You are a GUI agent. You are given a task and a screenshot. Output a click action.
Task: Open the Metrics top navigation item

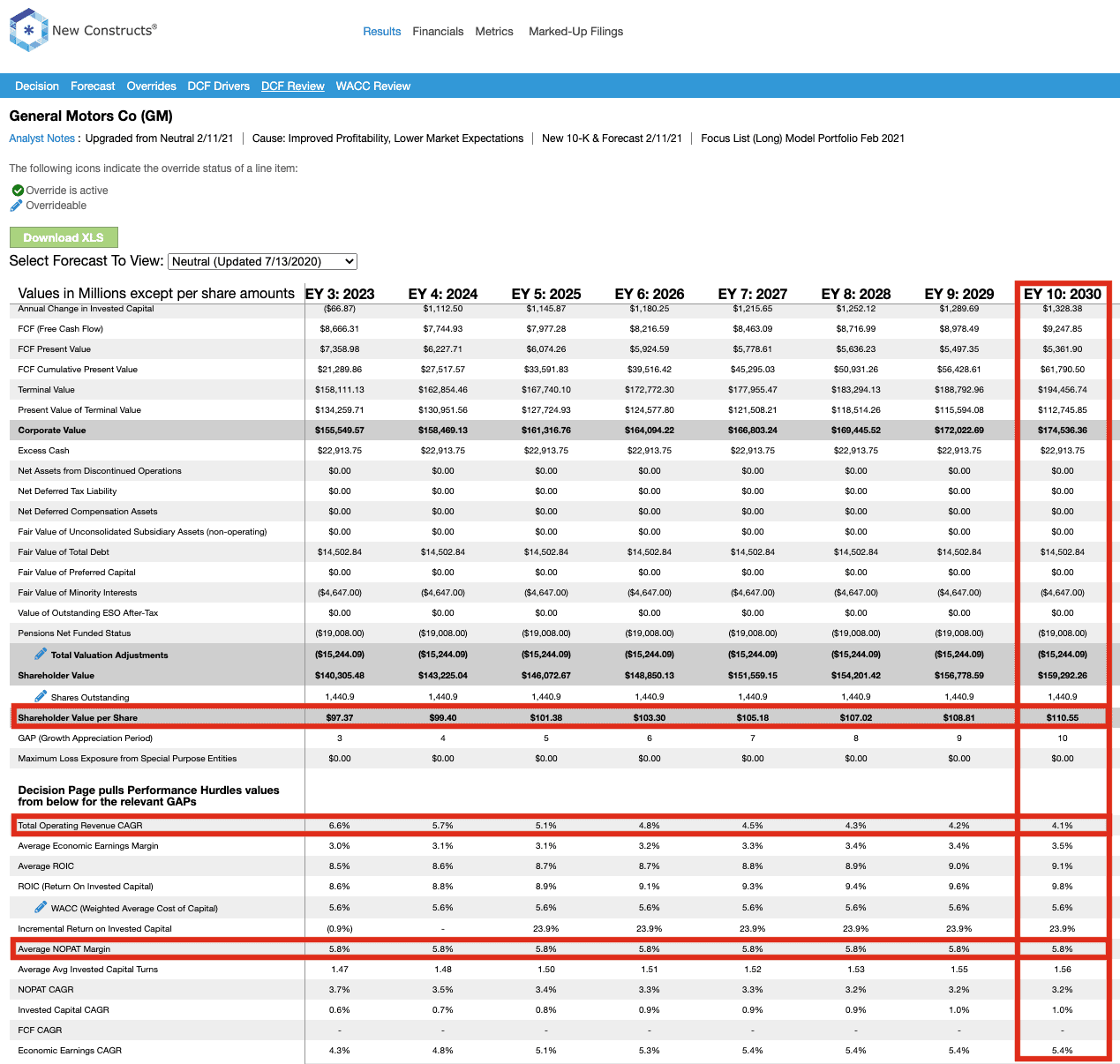494,32
